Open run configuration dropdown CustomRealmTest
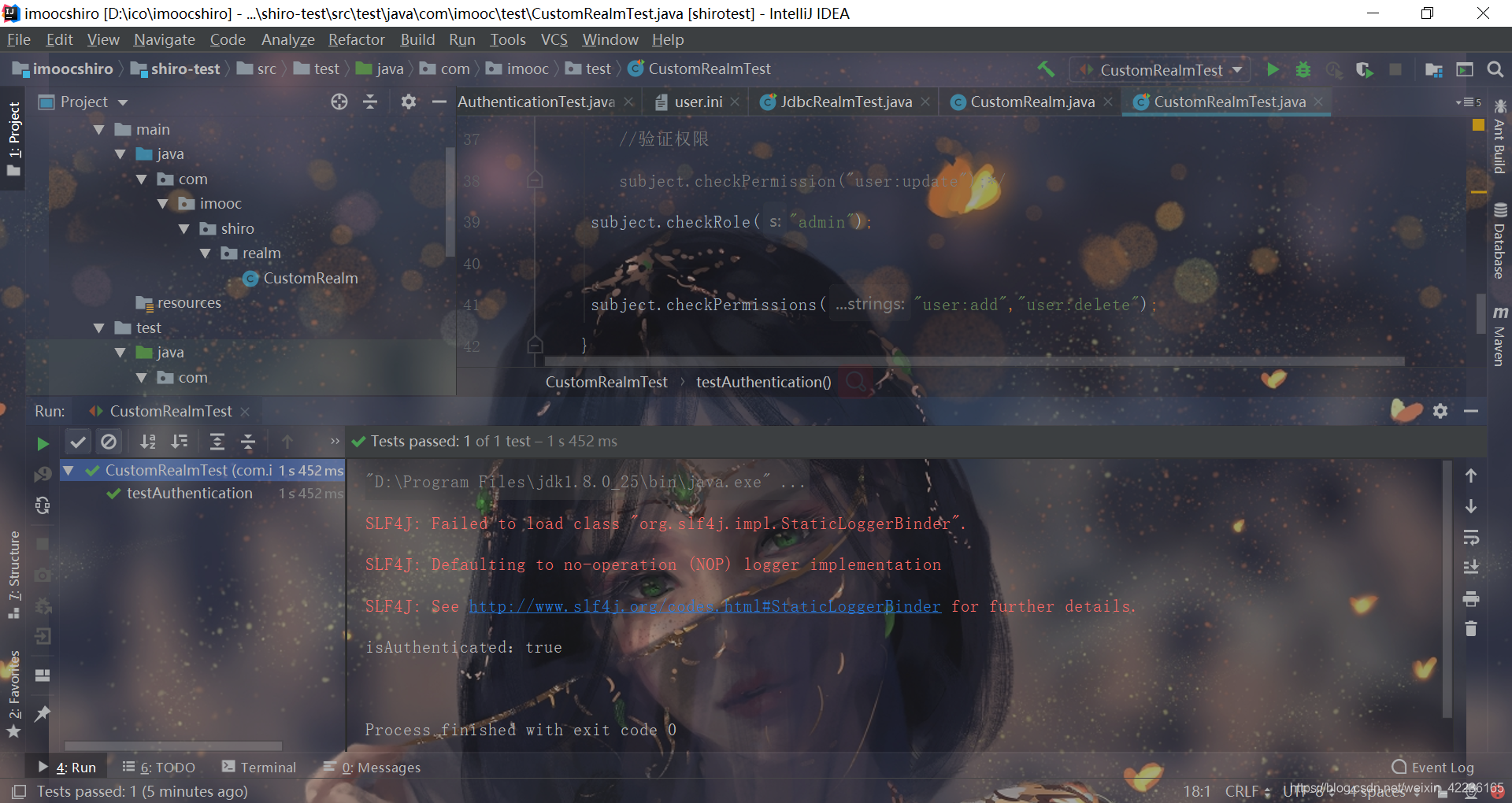 coord(1161,70)
